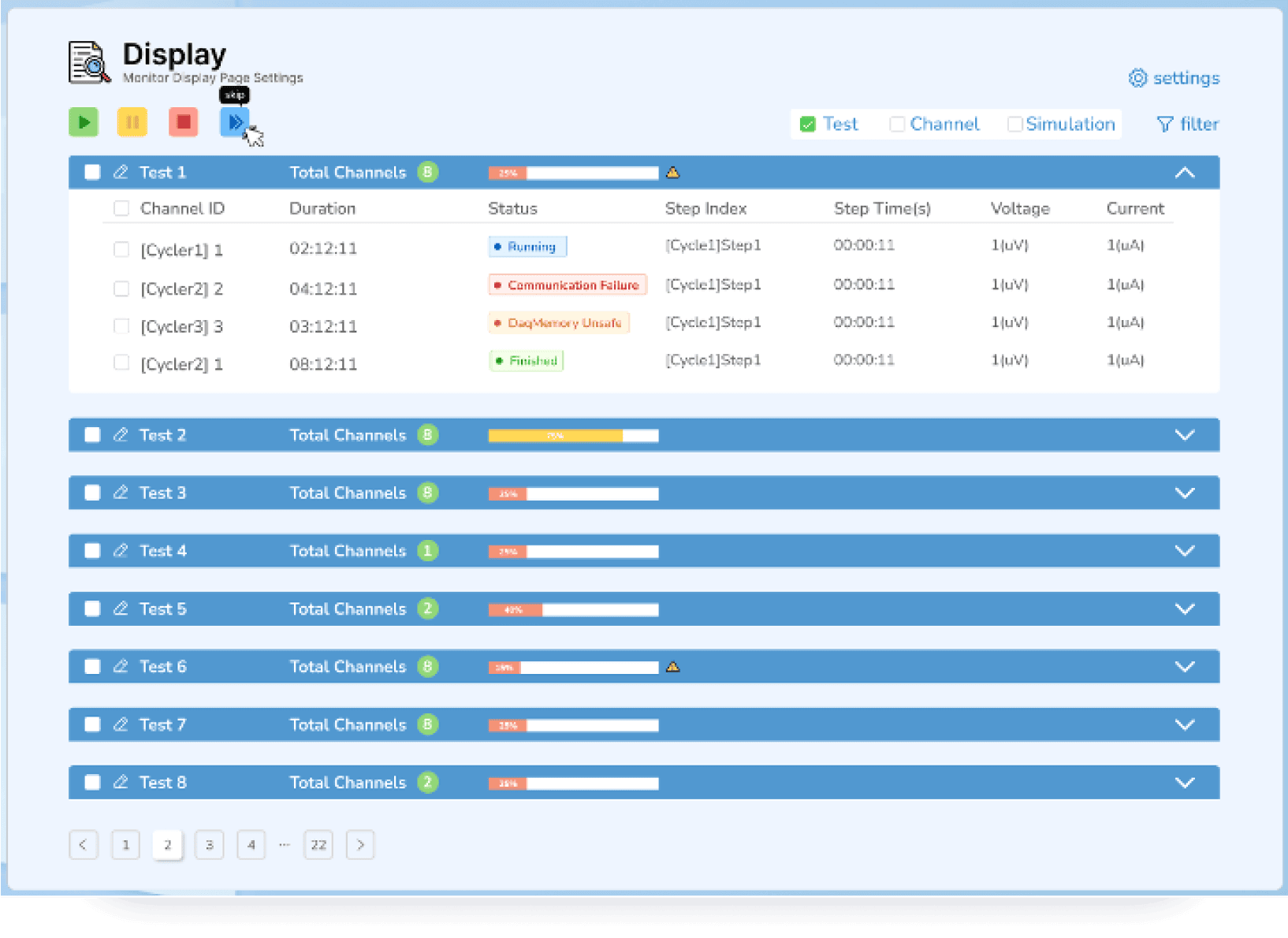
Task: Click the Finished status tag
Action: click(x=526, y=360)
